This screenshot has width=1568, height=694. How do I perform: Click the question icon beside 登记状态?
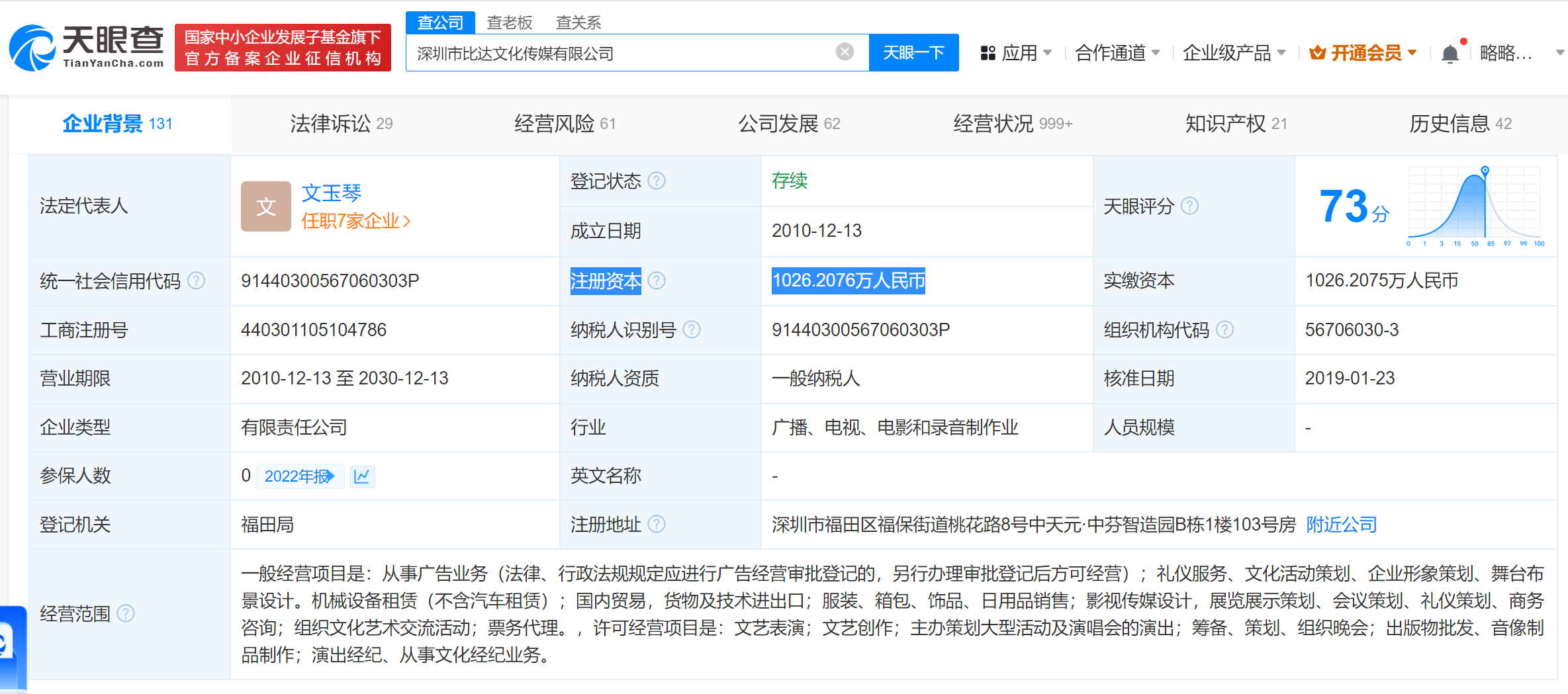click(x=656, y=181)
